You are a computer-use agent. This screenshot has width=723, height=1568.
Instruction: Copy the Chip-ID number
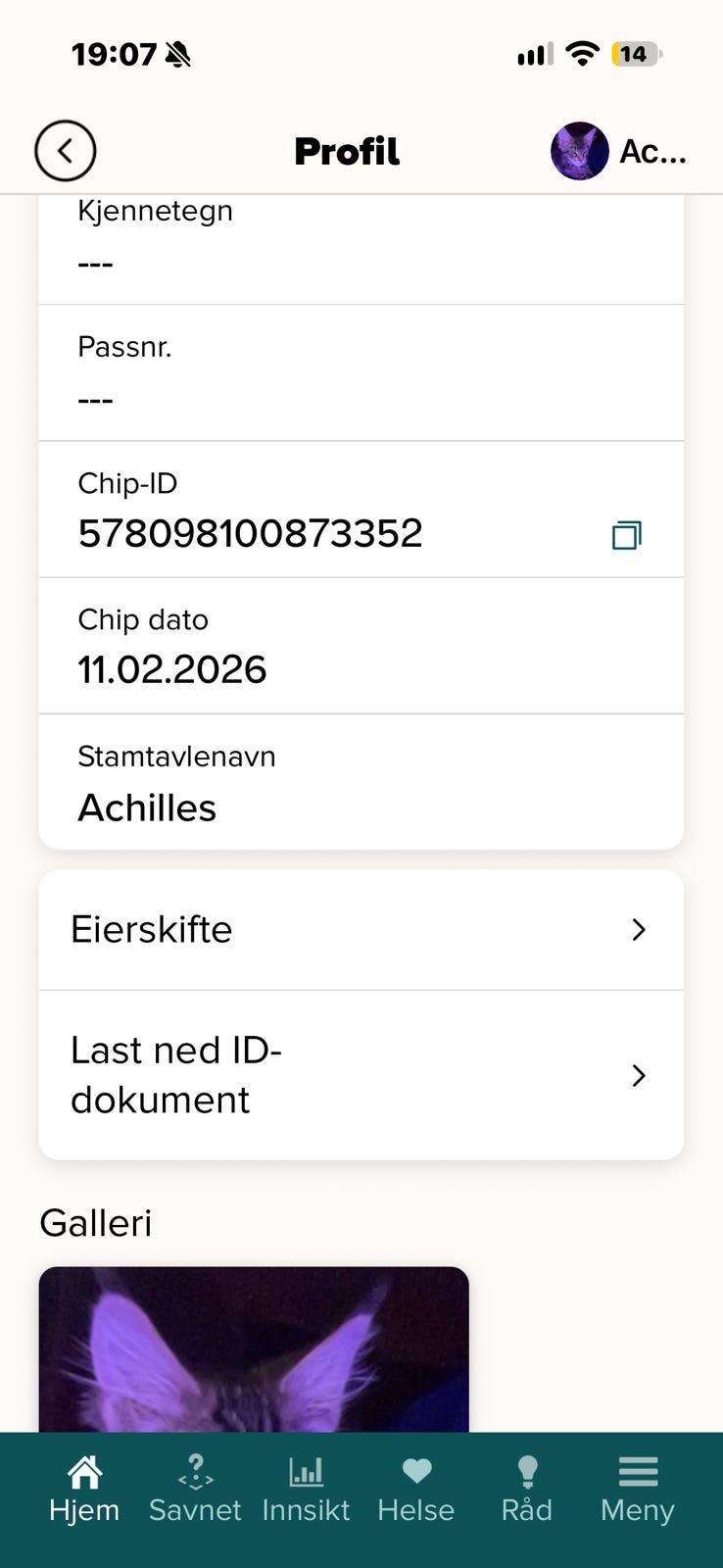(626, 535)
